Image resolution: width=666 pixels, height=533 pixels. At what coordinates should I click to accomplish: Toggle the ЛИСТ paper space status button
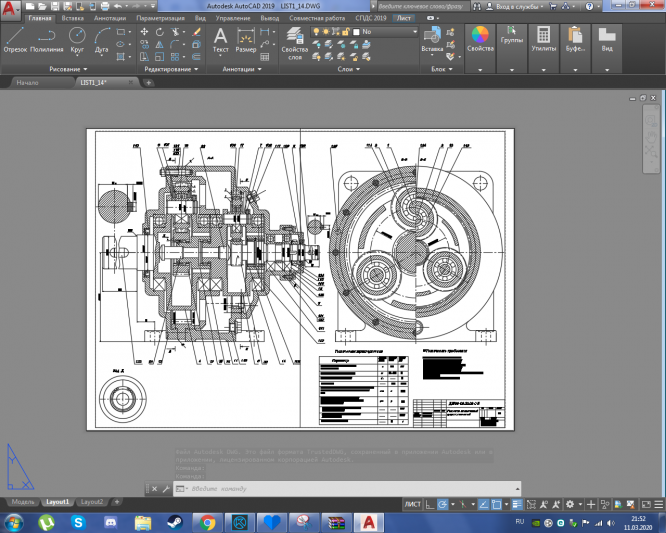412,502
